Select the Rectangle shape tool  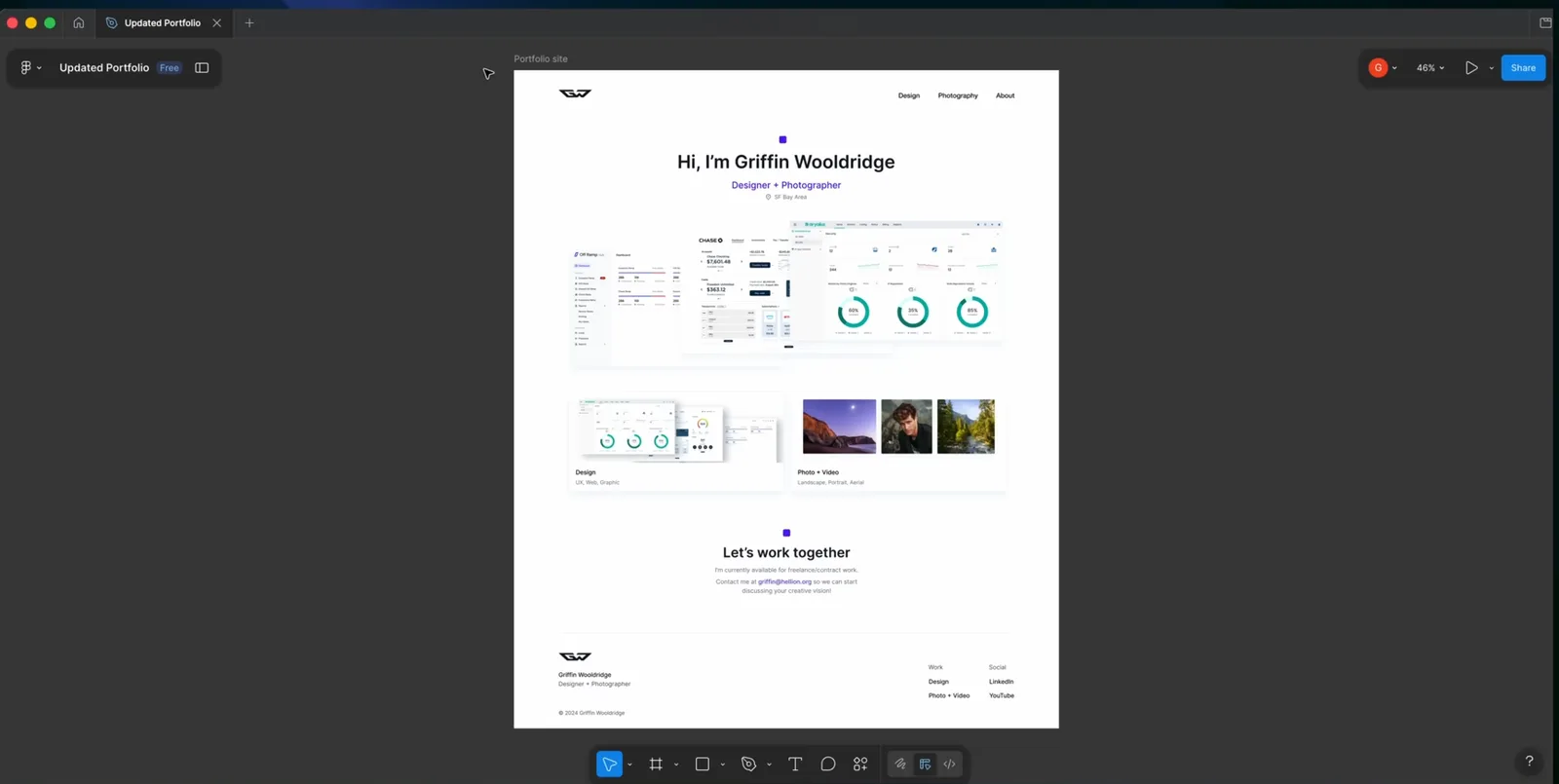click(x=702, y=765)
